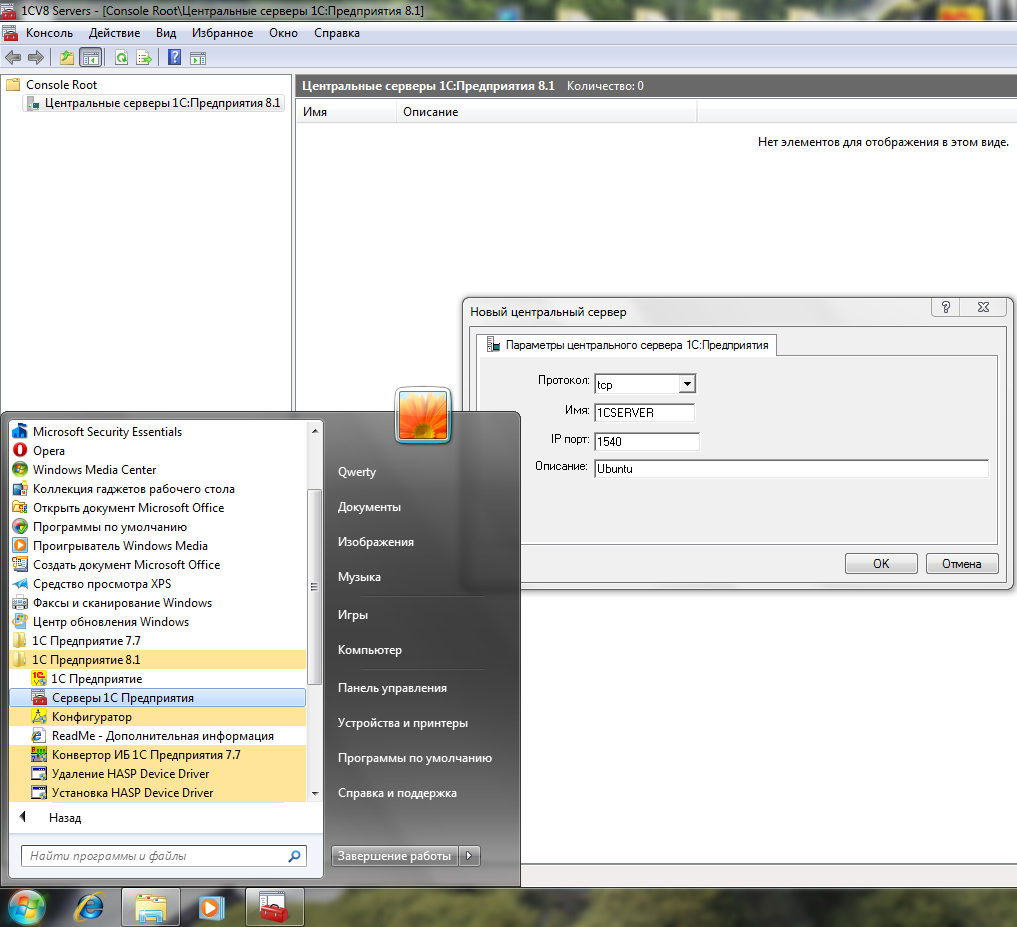Open Internet Explorer from the taskbar
1017x927 pixels.
[x=89, y=906]
